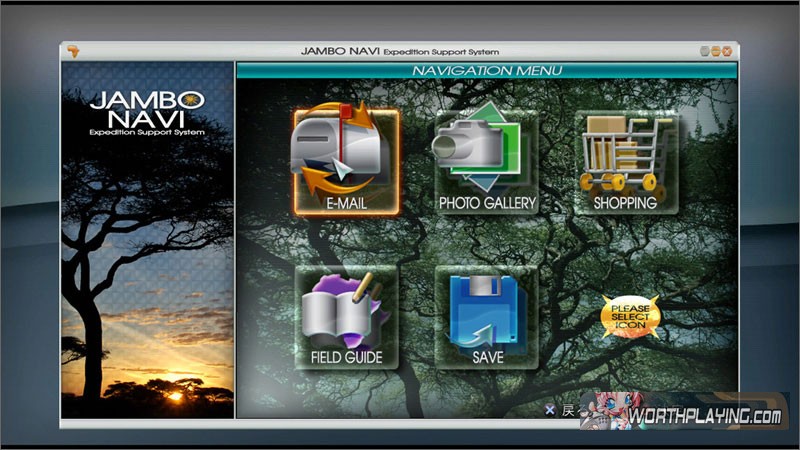The image size is (800, 450).
Task: Click the Africa icon in title bar
Action: point(72,51)
